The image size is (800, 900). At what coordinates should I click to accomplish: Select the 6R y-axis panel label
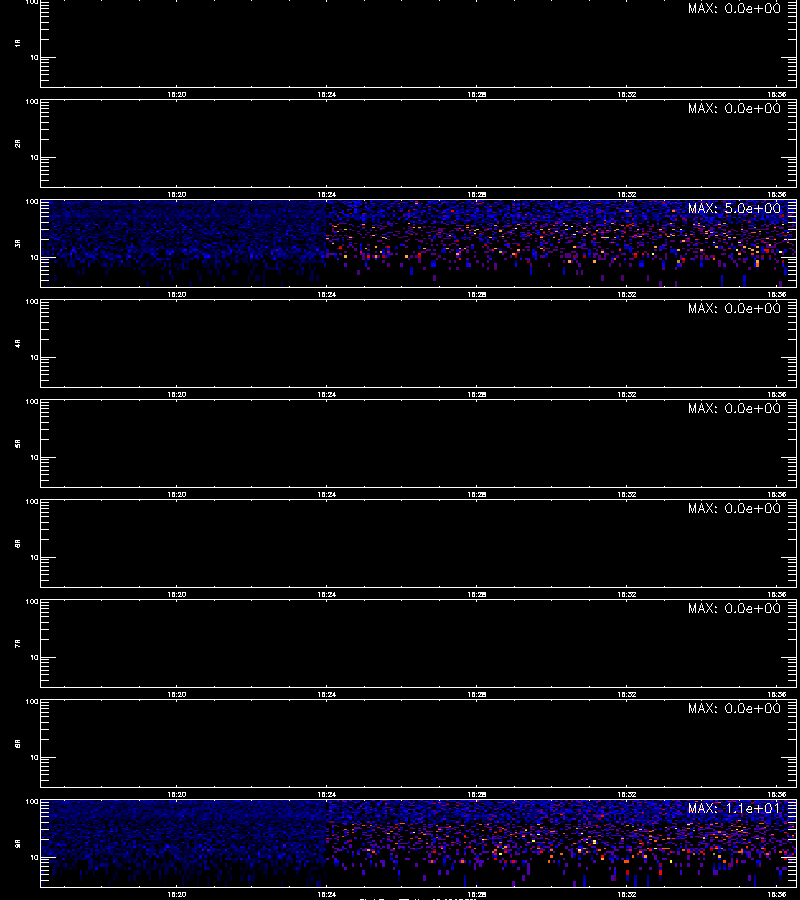tap(18, 543)
